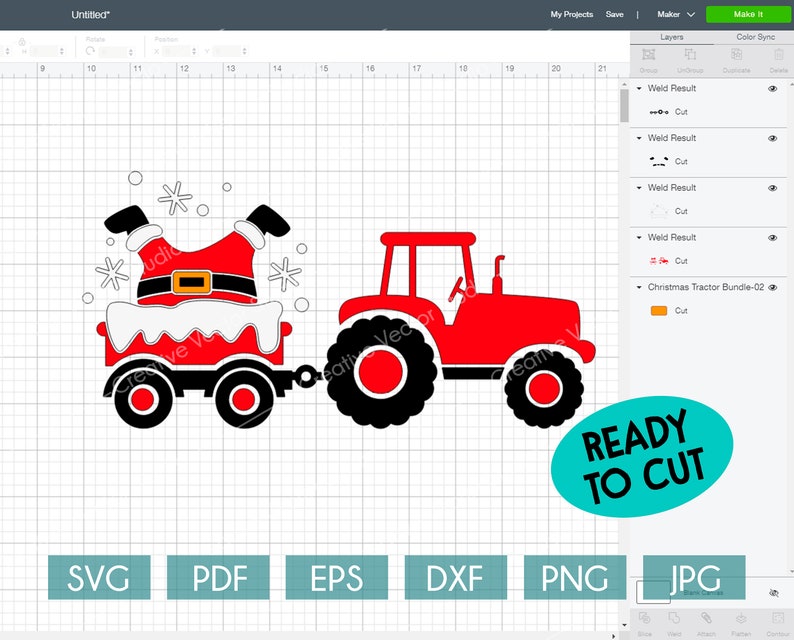Toggle visibility of red tractor Weld Result layer
The width and height of the screenshot is (794, 640).
(x=772, y=237)
